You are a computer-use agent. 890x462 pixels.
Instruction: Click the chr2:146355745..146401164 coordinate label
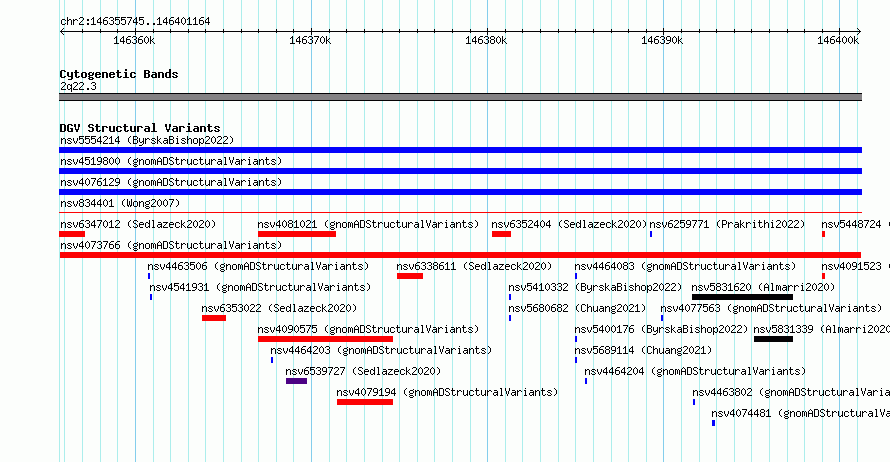[x=135, y=22]
